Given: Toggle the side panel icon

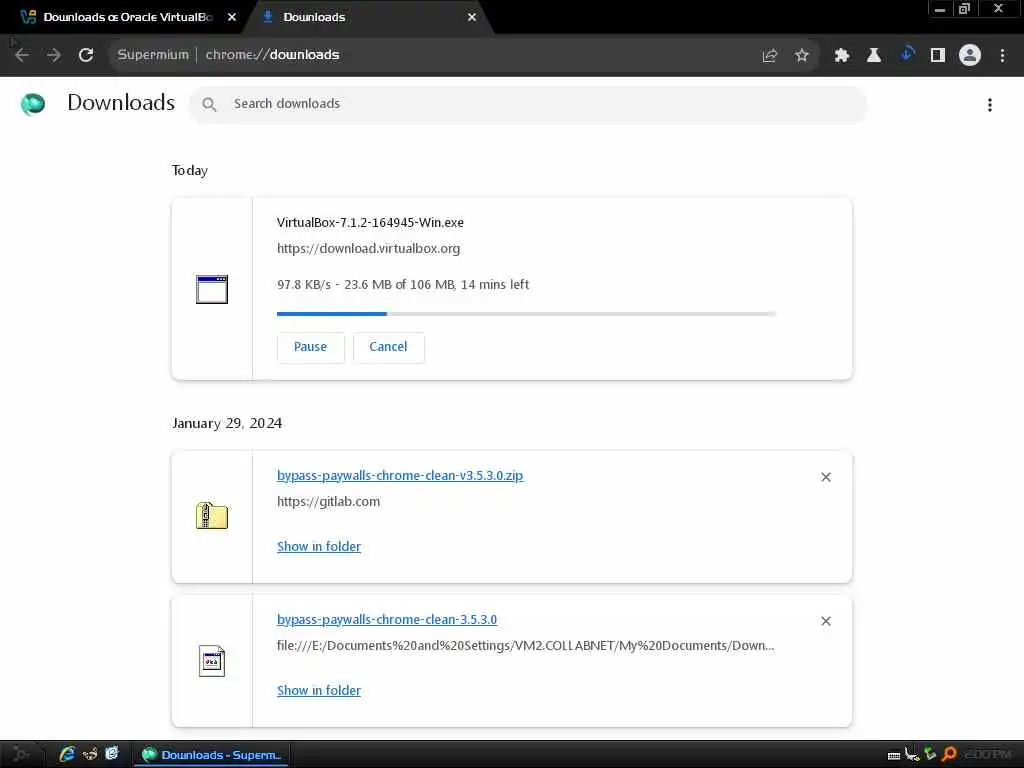Looking at the screenshot, I should 938,56.
